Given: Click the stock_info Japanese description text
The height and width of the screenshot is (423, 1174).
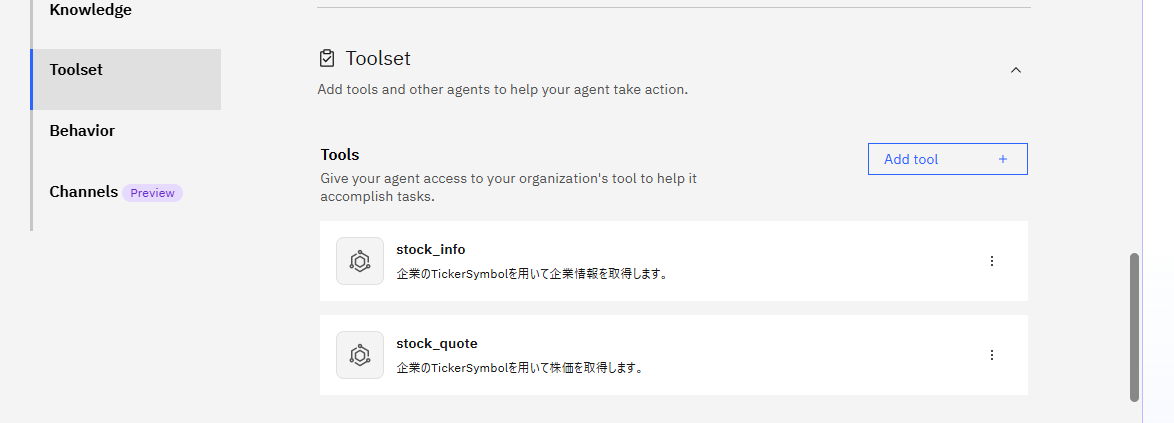Looking at the screenshot, I should pyautogui.click(x=531, y=273).
